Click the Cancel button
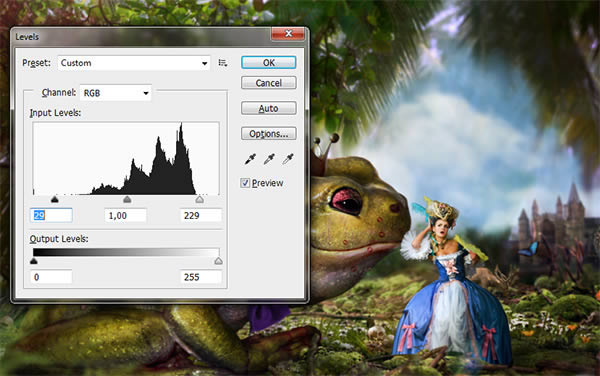600x376 pixels. coord(269,83)
